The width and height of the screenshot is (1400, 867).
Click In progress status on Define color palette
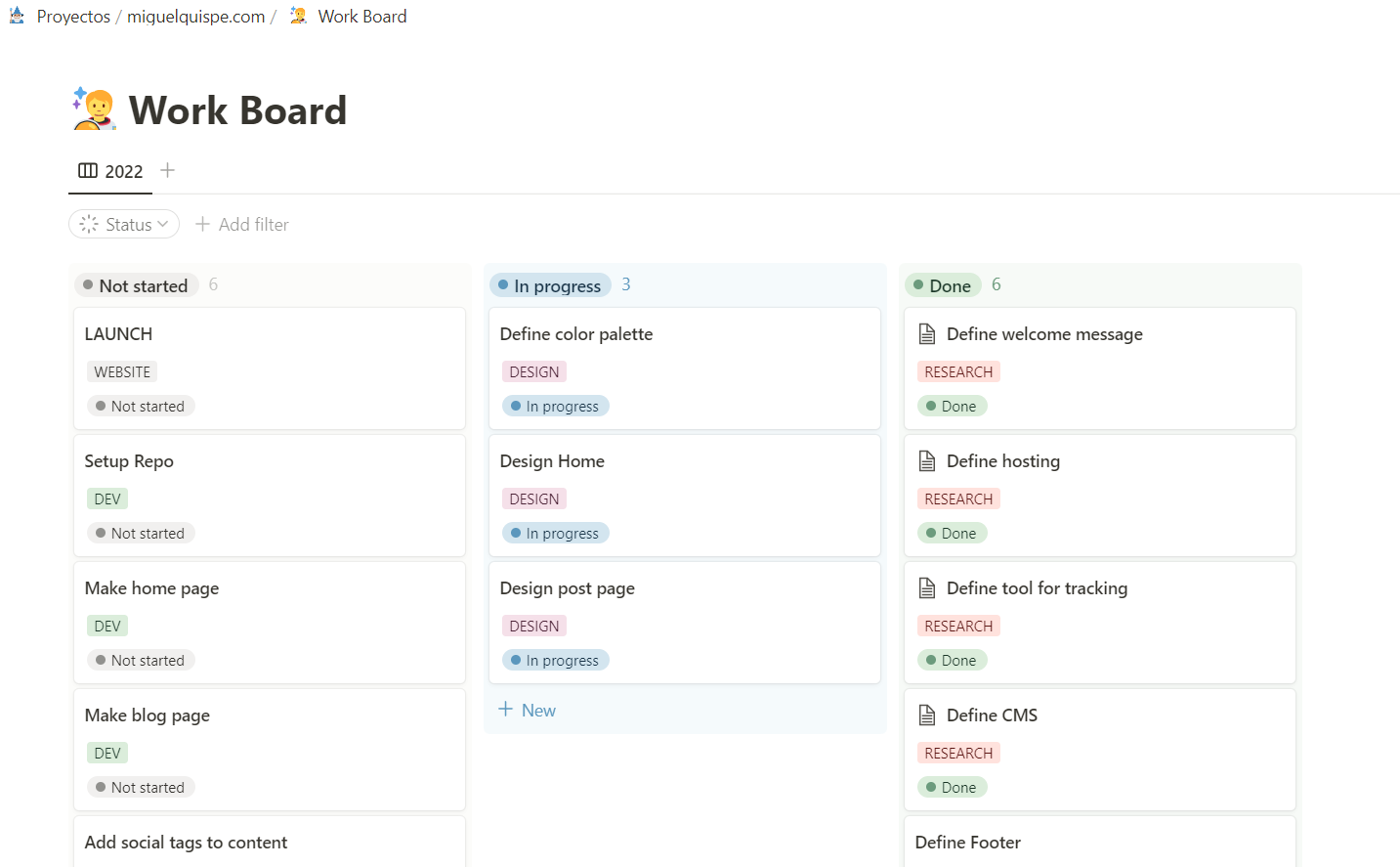[556, 407]
